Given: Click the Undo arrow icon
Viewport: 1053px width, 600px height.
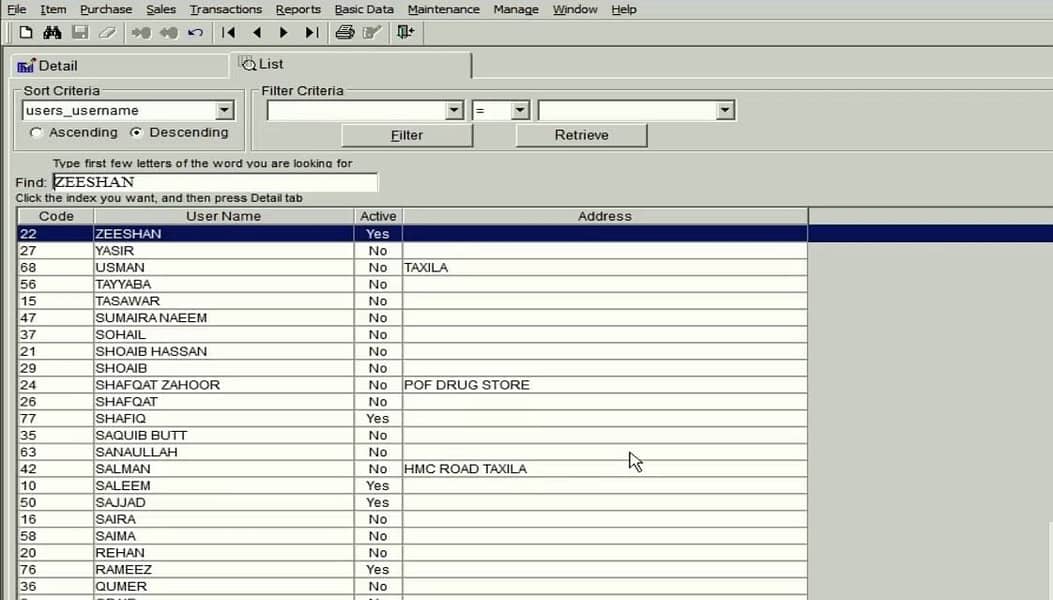Looking at the screenshot, I should pyautogui.click(x=196, y=32).
